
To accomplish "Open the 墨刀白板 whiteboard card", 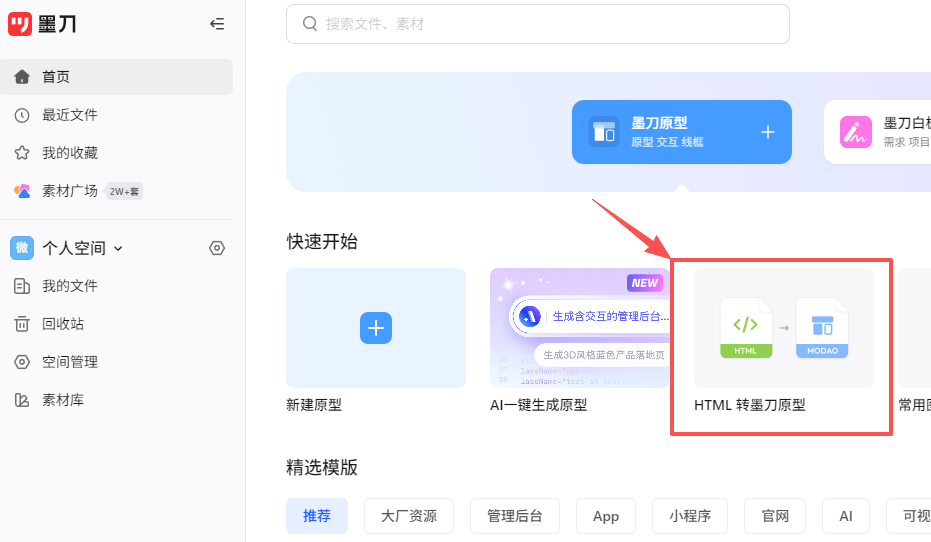I will (x=878, y=132).
